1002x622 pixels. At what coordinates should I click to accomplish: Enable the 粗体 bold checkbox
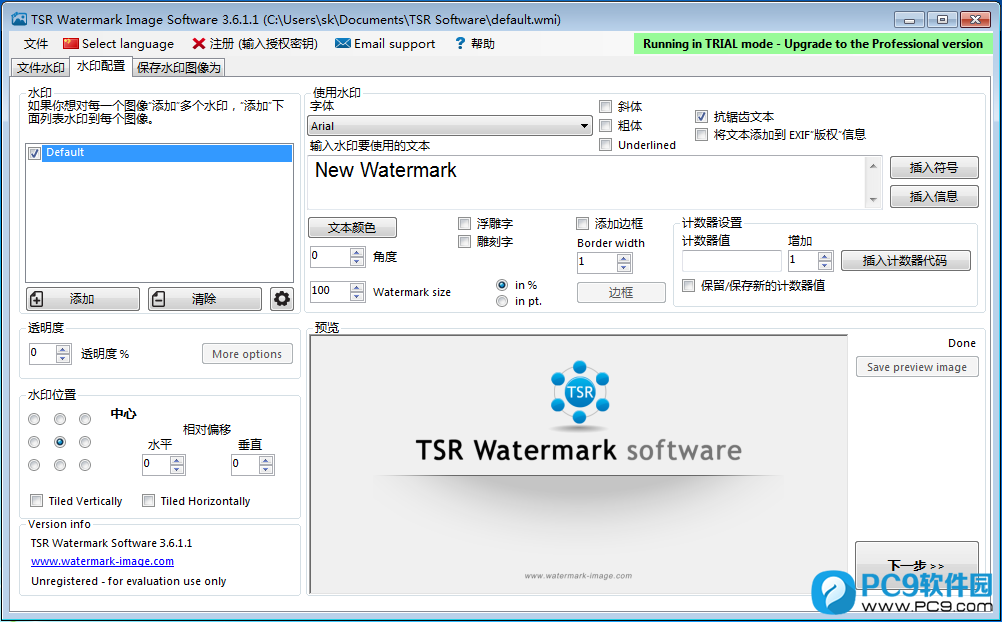tap(605, 125)
